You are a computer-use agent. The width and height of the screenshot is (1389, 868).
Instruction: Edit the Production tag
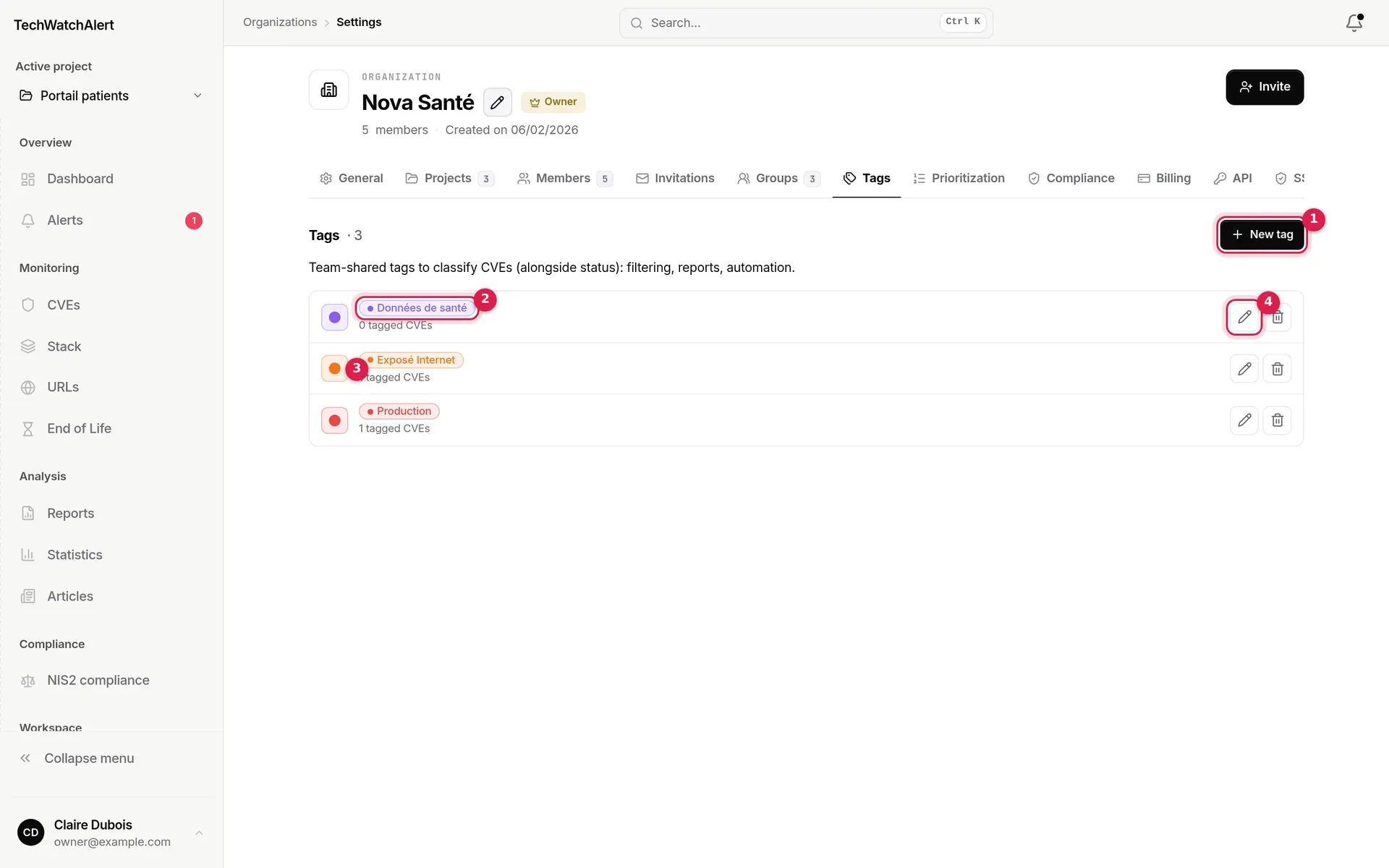click(x=1244, y=420)
